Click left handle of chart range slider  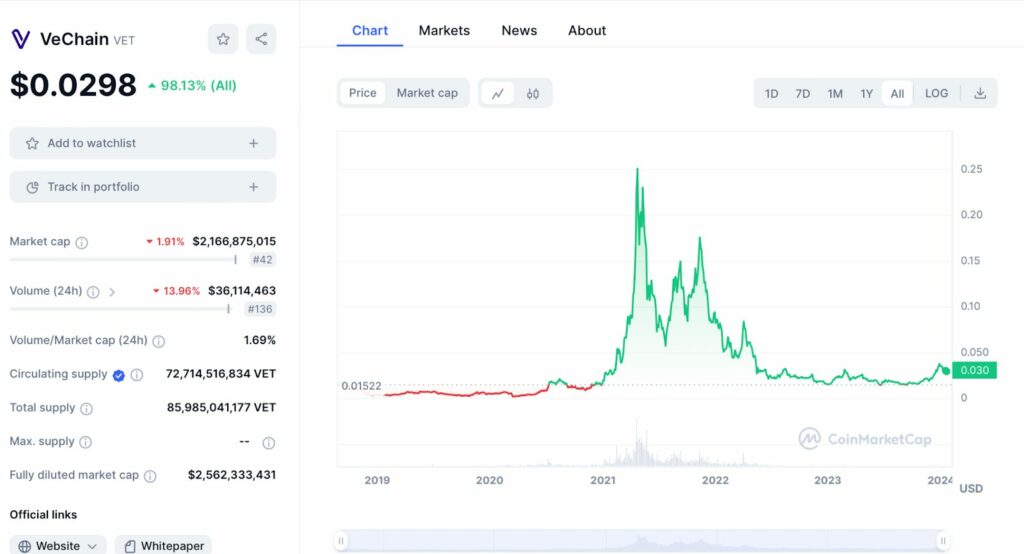click(x=341, y=541)
